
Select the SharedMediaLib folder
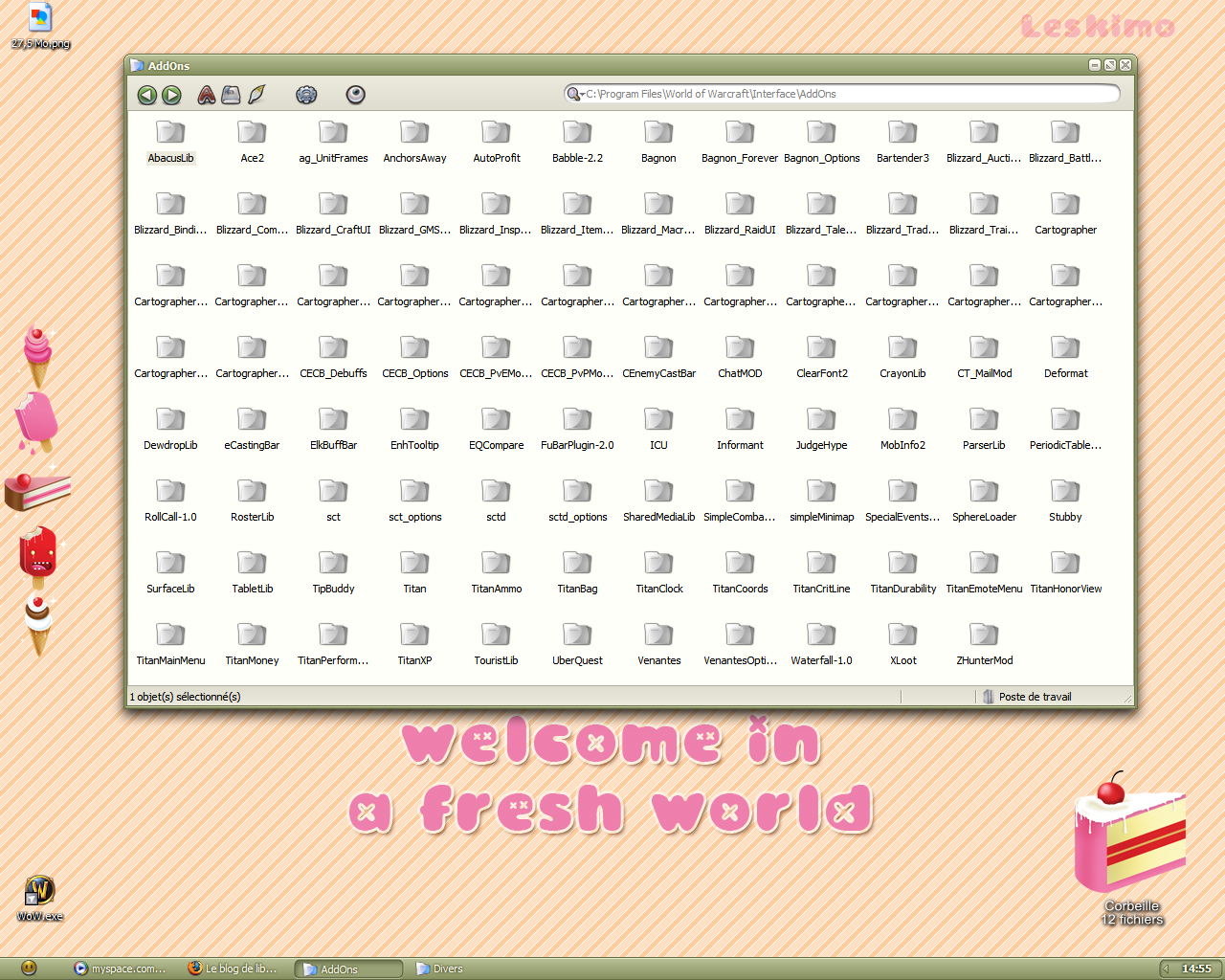pyautogui.click(x=658, y=501)
